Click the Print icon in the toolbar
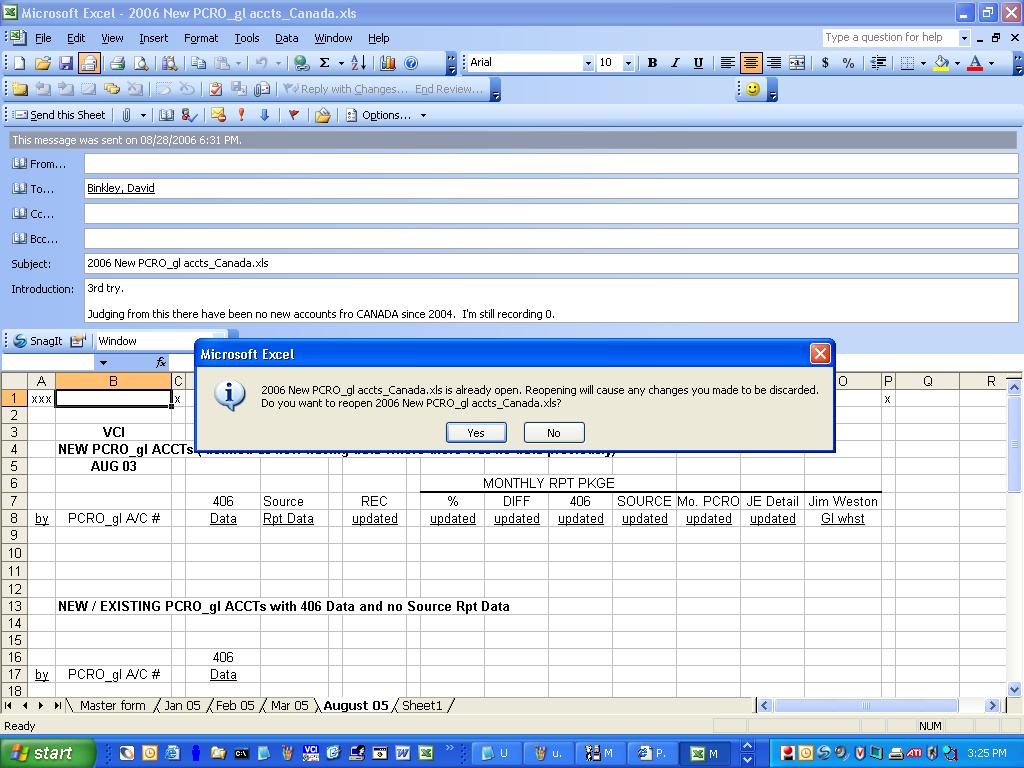The width and height of the screenshot is (1024, 768). pos(116,63)
